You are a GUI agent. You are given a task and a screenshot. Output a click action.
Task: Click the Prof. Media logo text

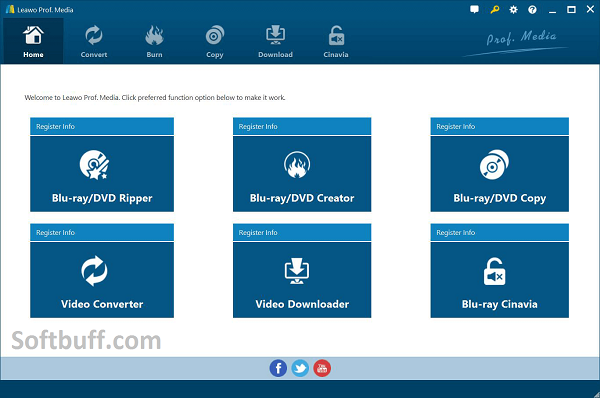tap(521, 38)
